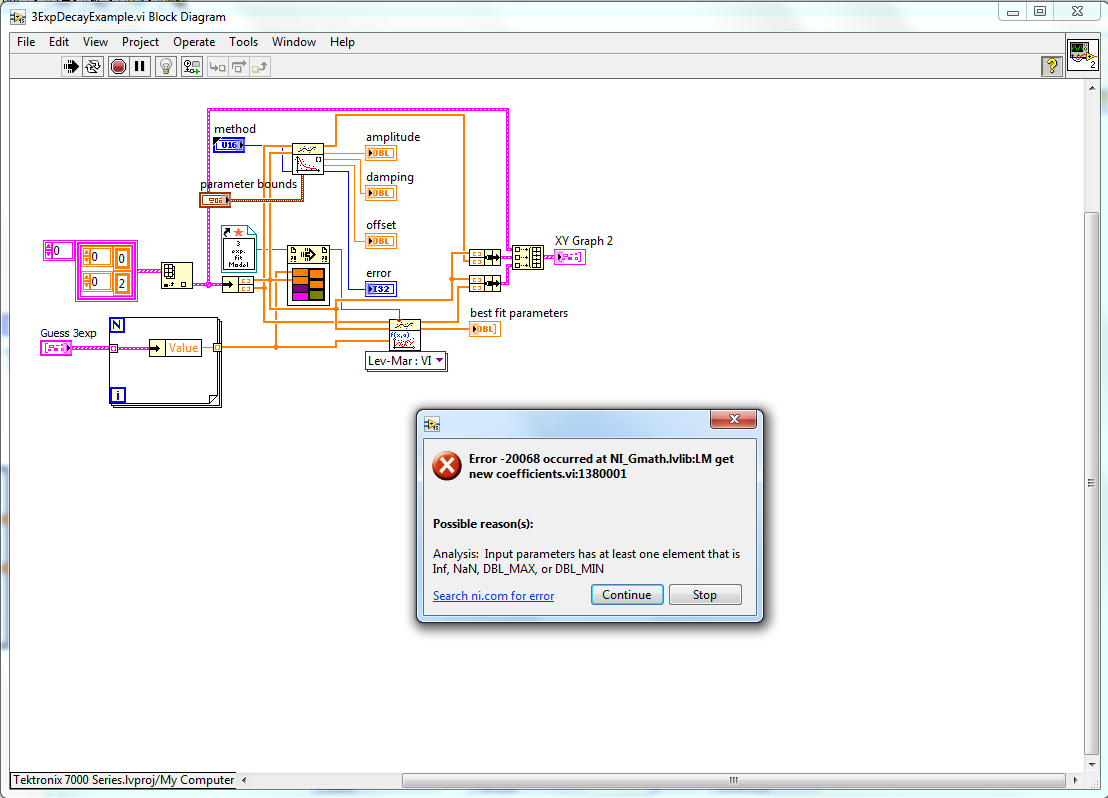Click the horizontal scrollbar thumb
Viewport: 1108px width, 798px height.
(733, 780)
